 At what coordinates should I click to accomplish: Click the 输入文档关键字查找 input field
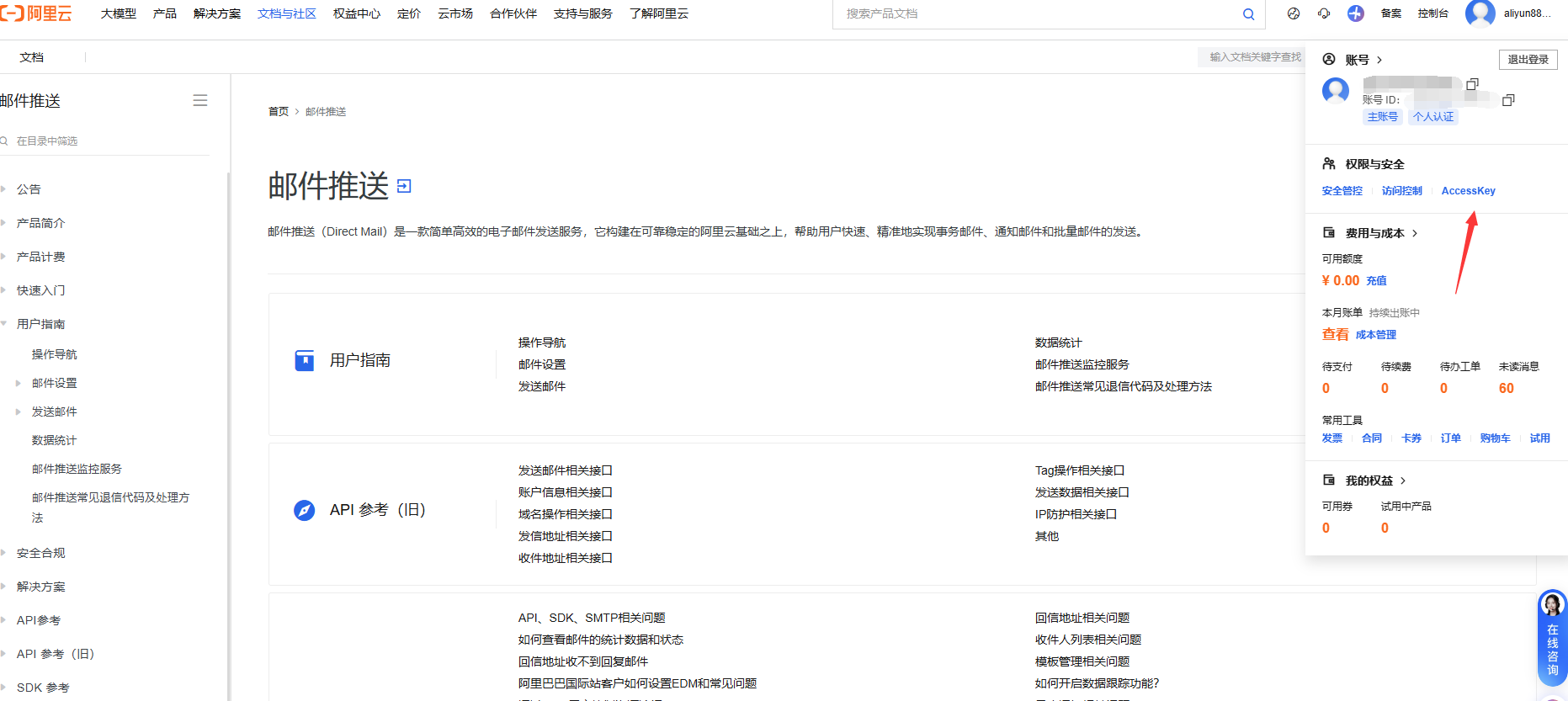point(1252,57)
